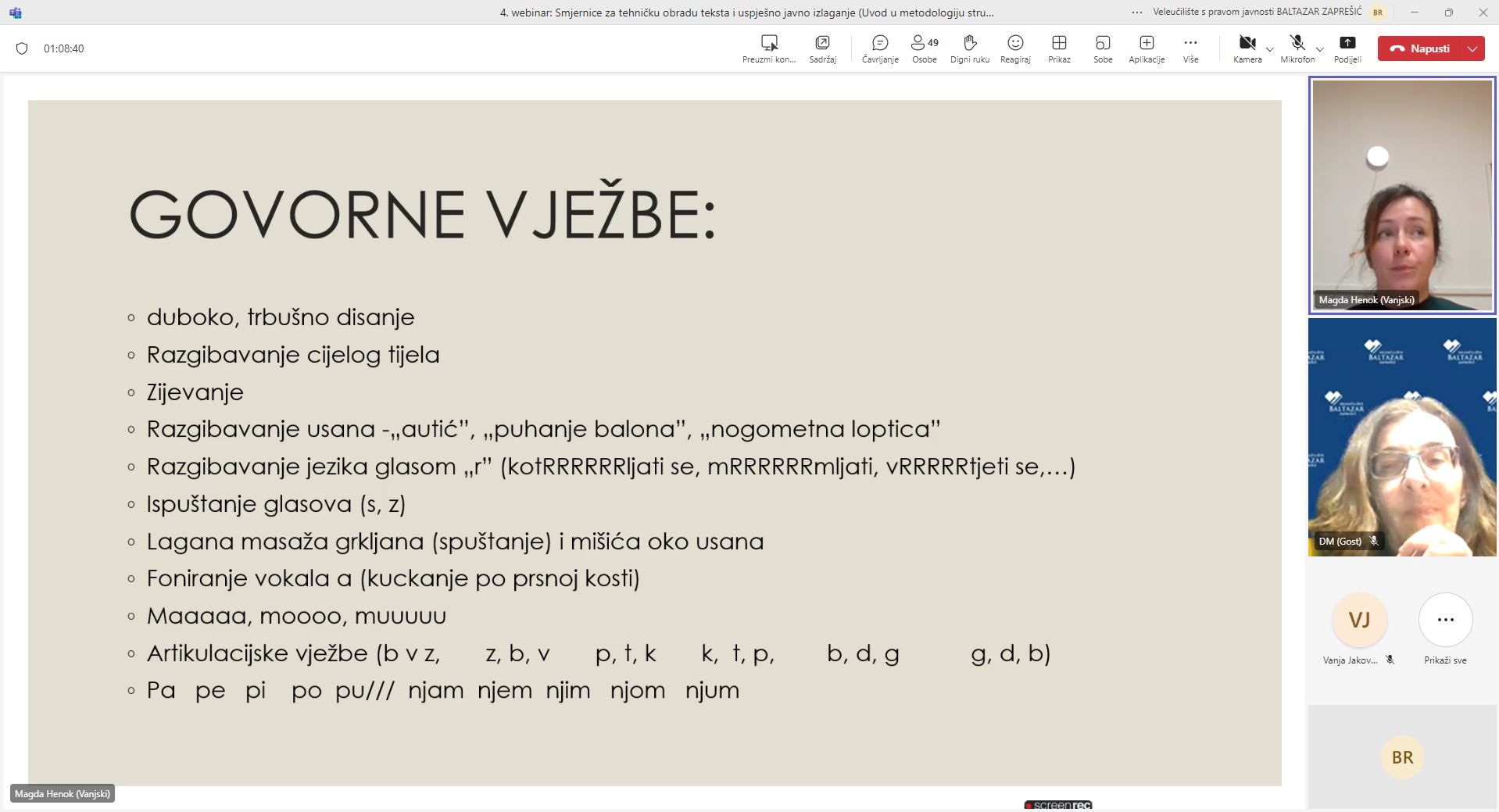The width and height of the screenshot is (1499, 812).
Task: Restore down the Teams window
Action: click(x=1448, y=13)
